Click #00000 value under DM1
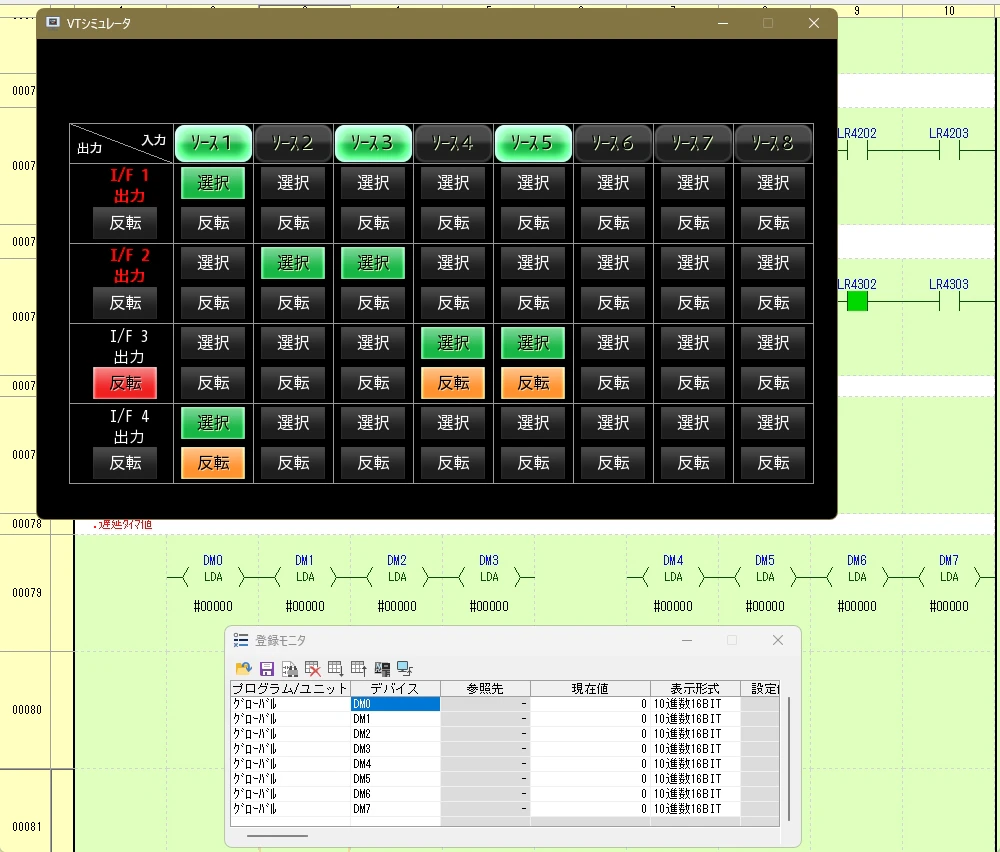1000x852 pixels. pos(305,606)
